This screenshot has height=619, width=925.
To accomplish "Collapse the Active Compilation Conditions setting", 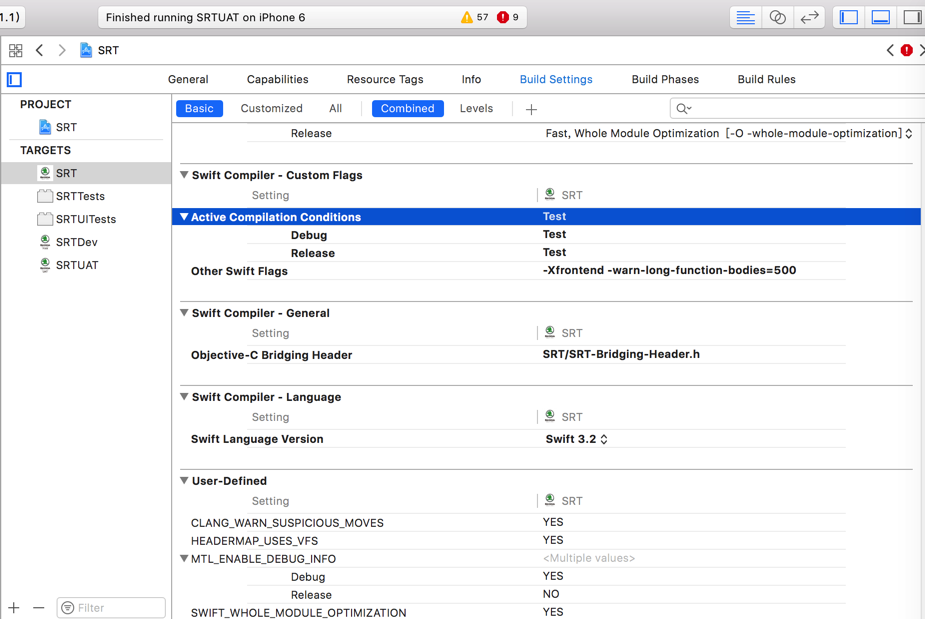I will [184, 217].
